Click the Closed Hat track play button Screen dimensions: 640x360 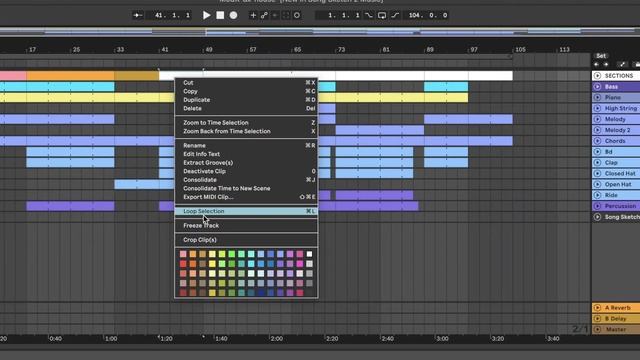(x=598, y=173)
